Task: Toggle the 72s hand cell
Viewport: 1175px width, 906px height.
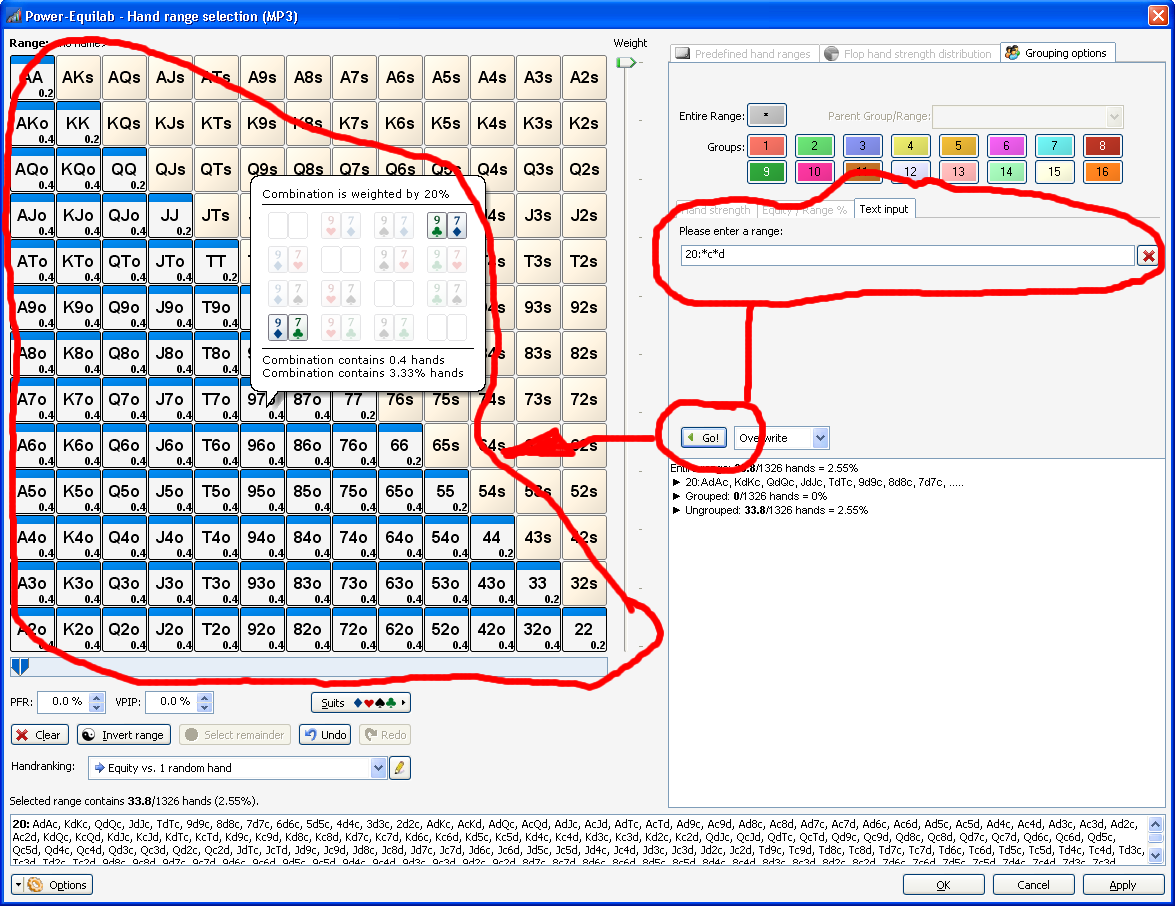Action: click(x=584, y=400)
